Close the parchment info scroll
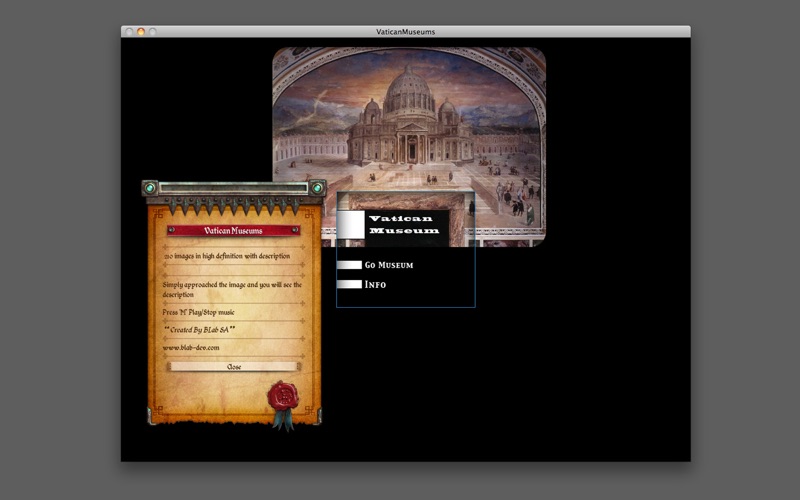 point(234,366)
